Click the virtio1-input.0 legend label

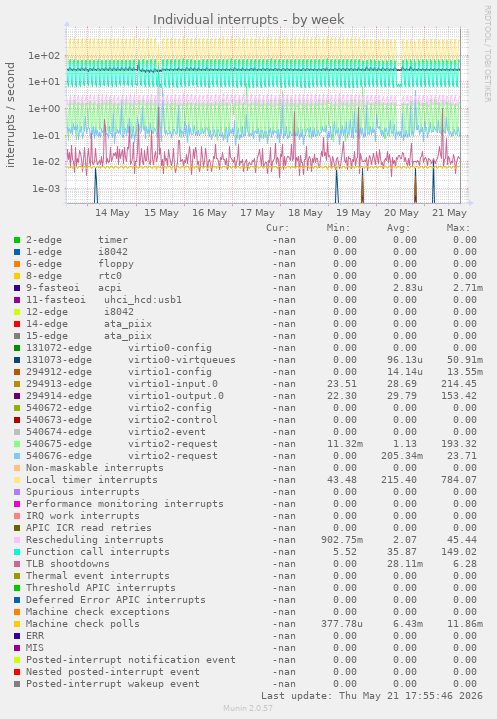173,384
